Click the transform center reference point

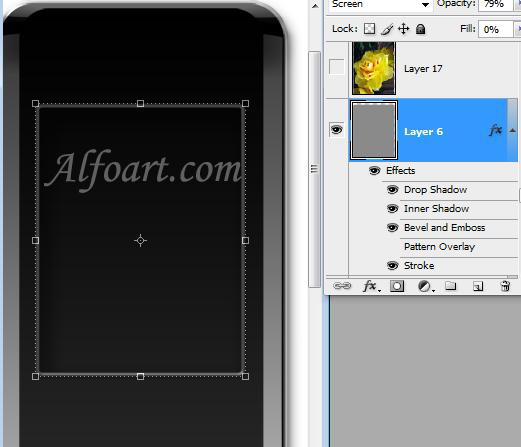140,240
